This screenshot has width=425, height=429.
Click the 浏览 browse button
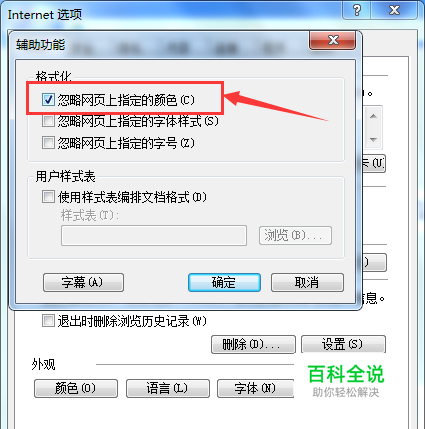tap(295, 235)
